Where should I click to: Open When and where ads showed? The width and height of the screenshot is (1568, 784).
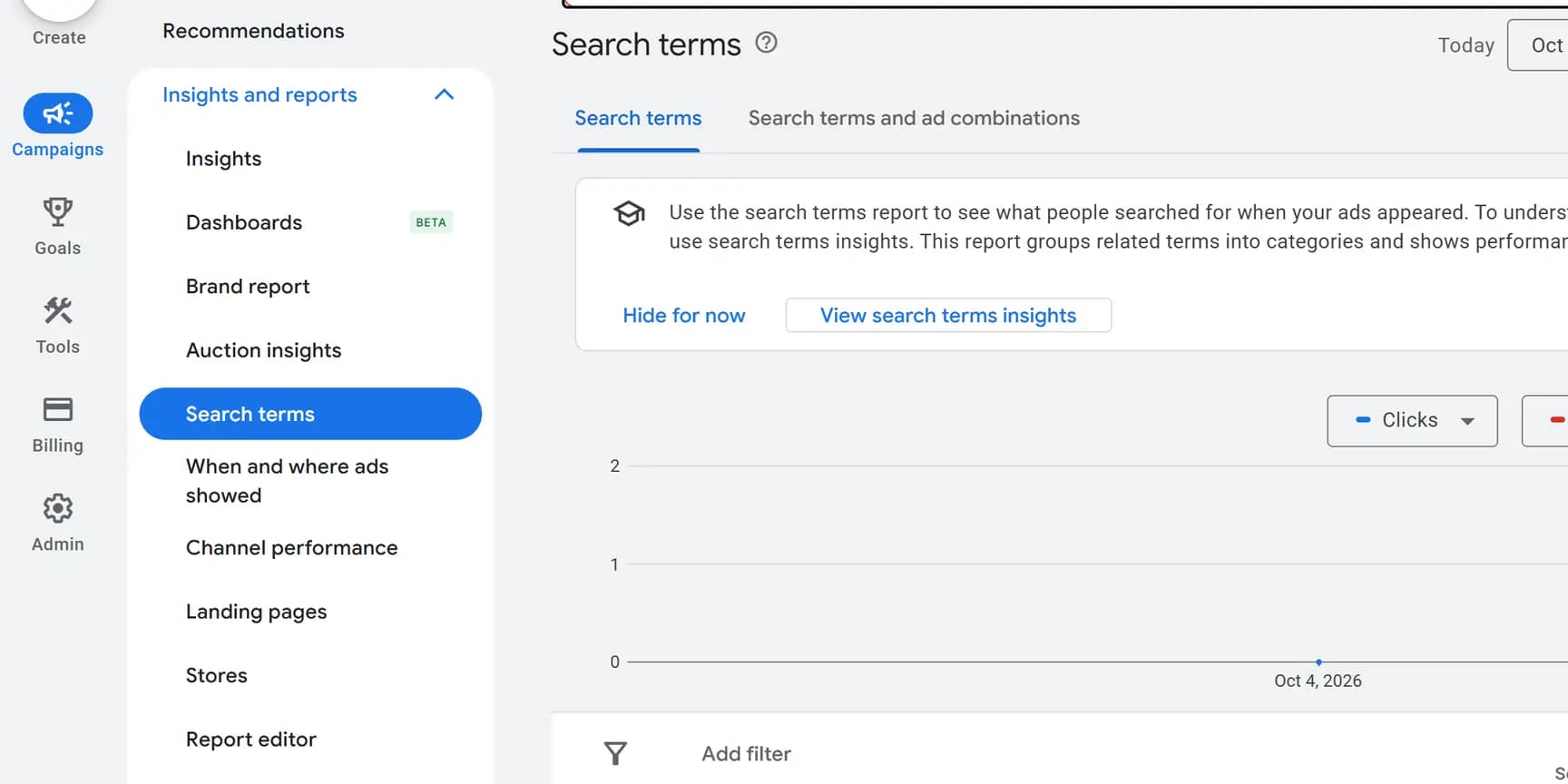click(287, 481)
